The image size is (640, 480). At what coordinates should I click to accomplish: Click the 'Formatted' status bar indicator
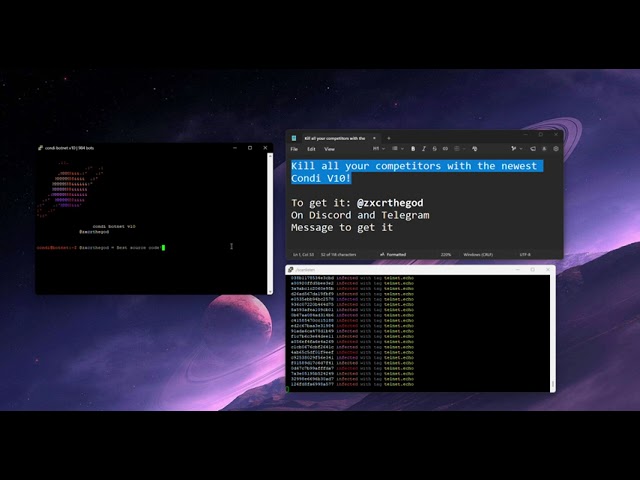point(393,255)
